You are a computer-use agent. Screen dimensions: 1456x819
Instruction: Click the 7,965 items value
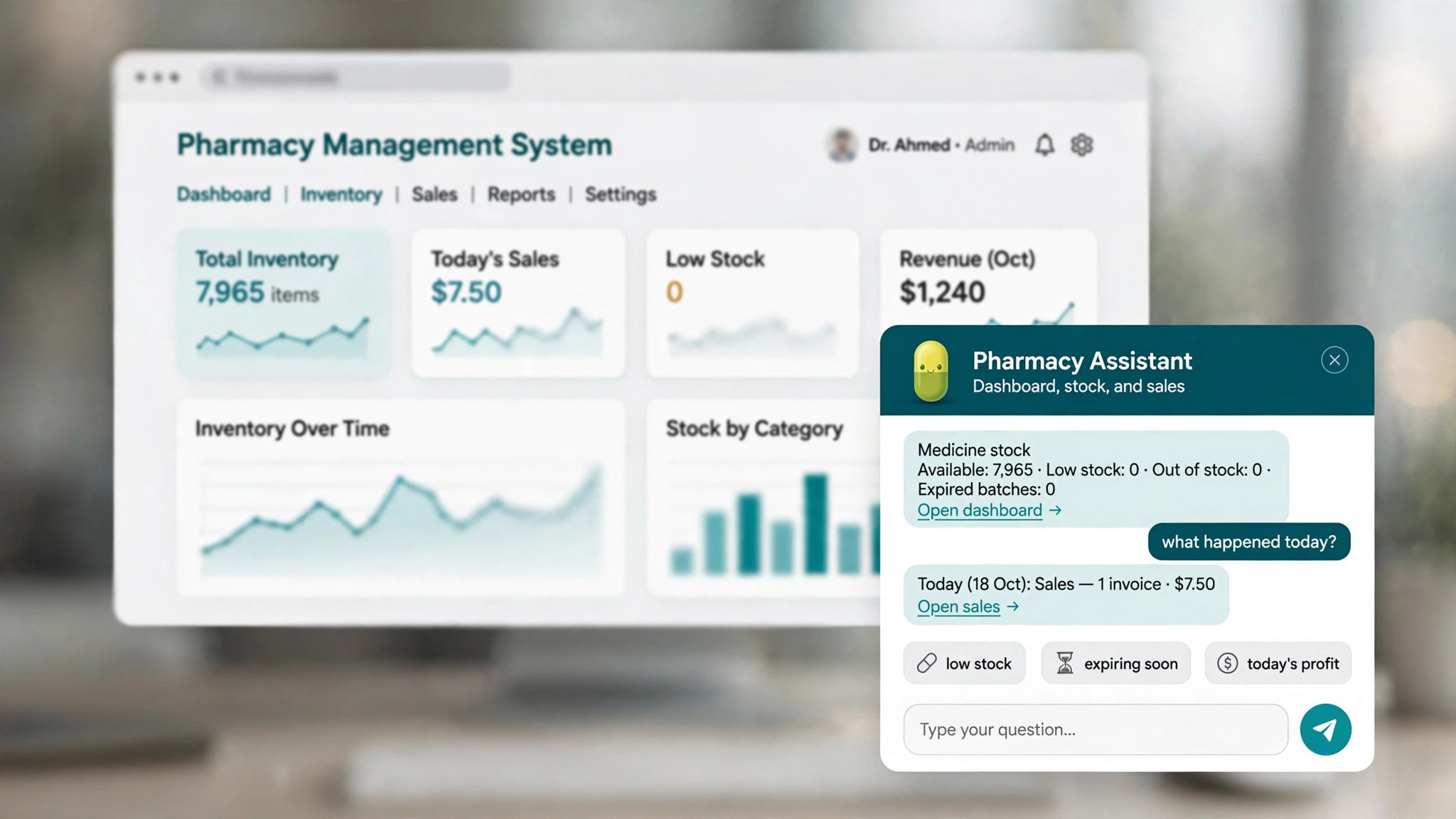257,292
